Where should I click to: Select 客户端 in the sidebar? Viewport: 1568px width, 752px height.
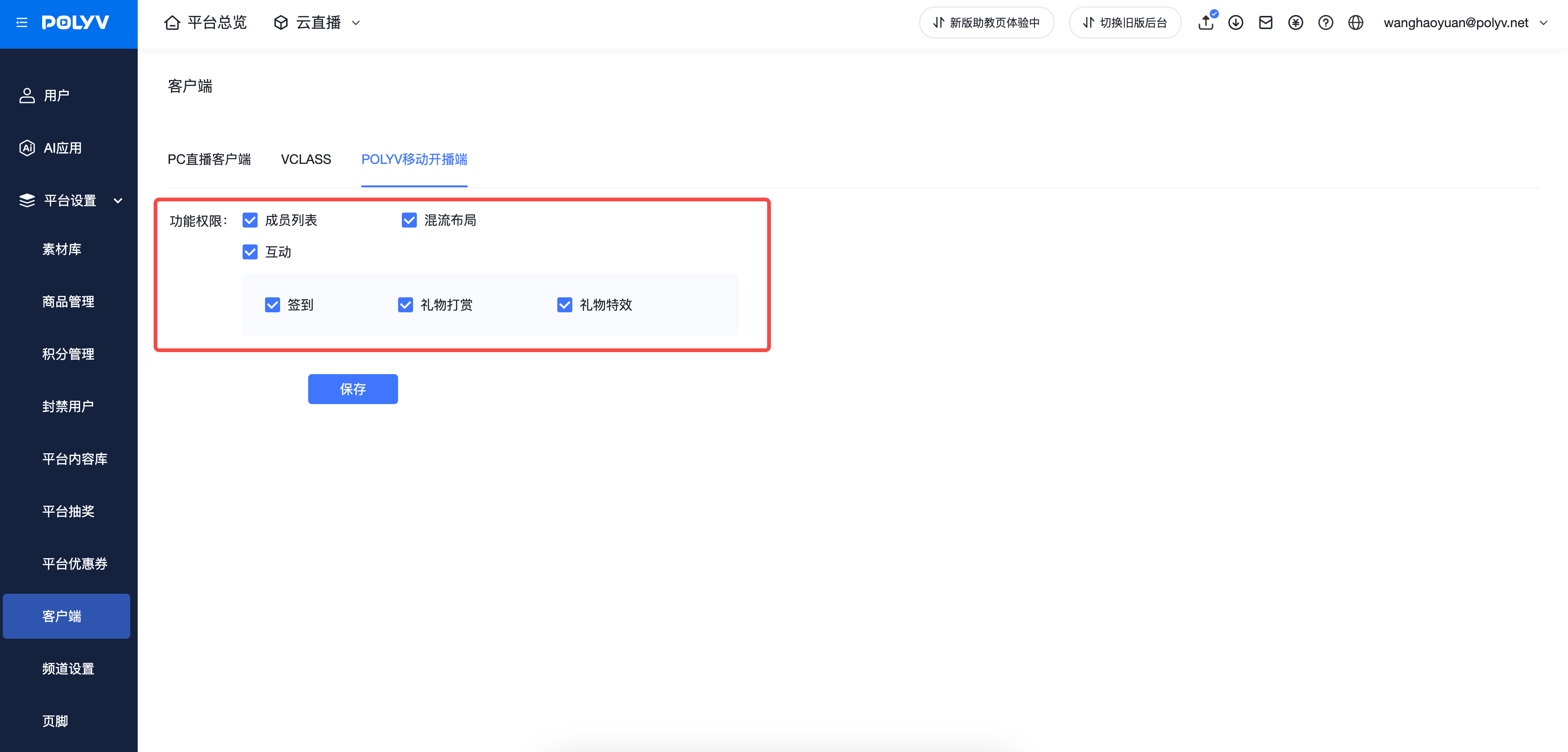(67, 616)
